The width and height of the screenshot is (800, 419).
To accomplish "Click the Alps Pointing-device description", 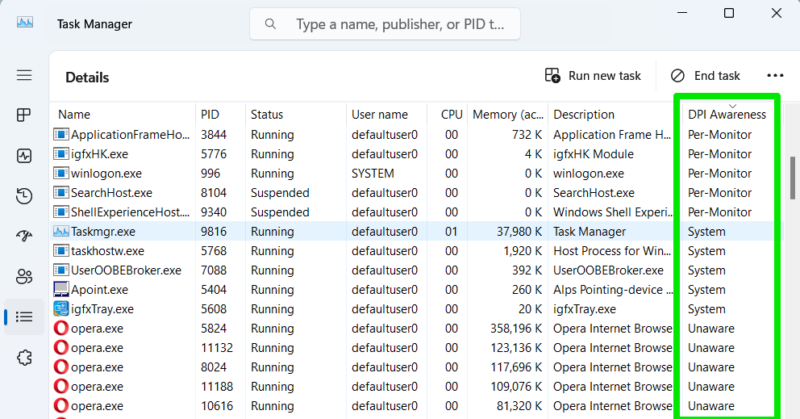I will pos(613,289).
